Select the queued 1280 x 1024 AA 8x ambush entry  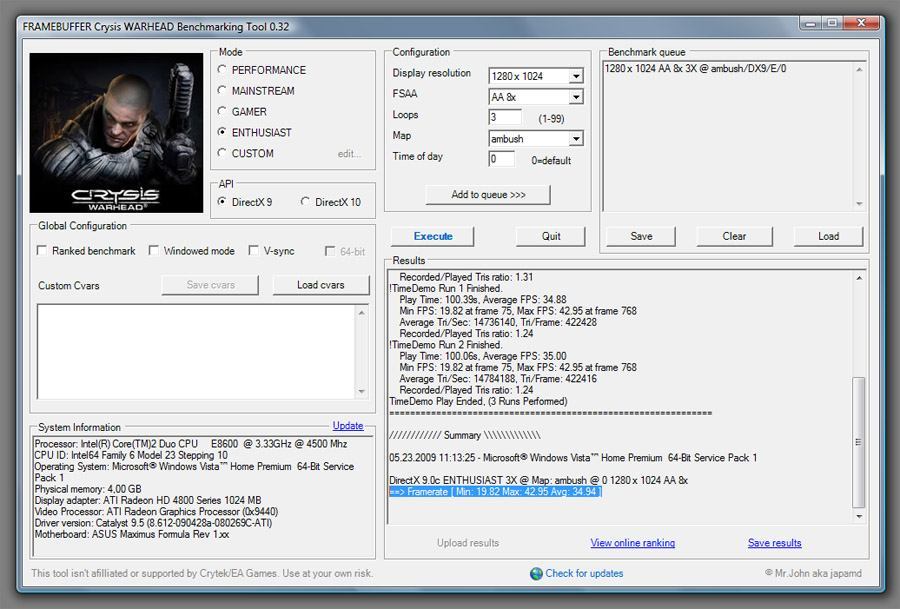[695, 68]
